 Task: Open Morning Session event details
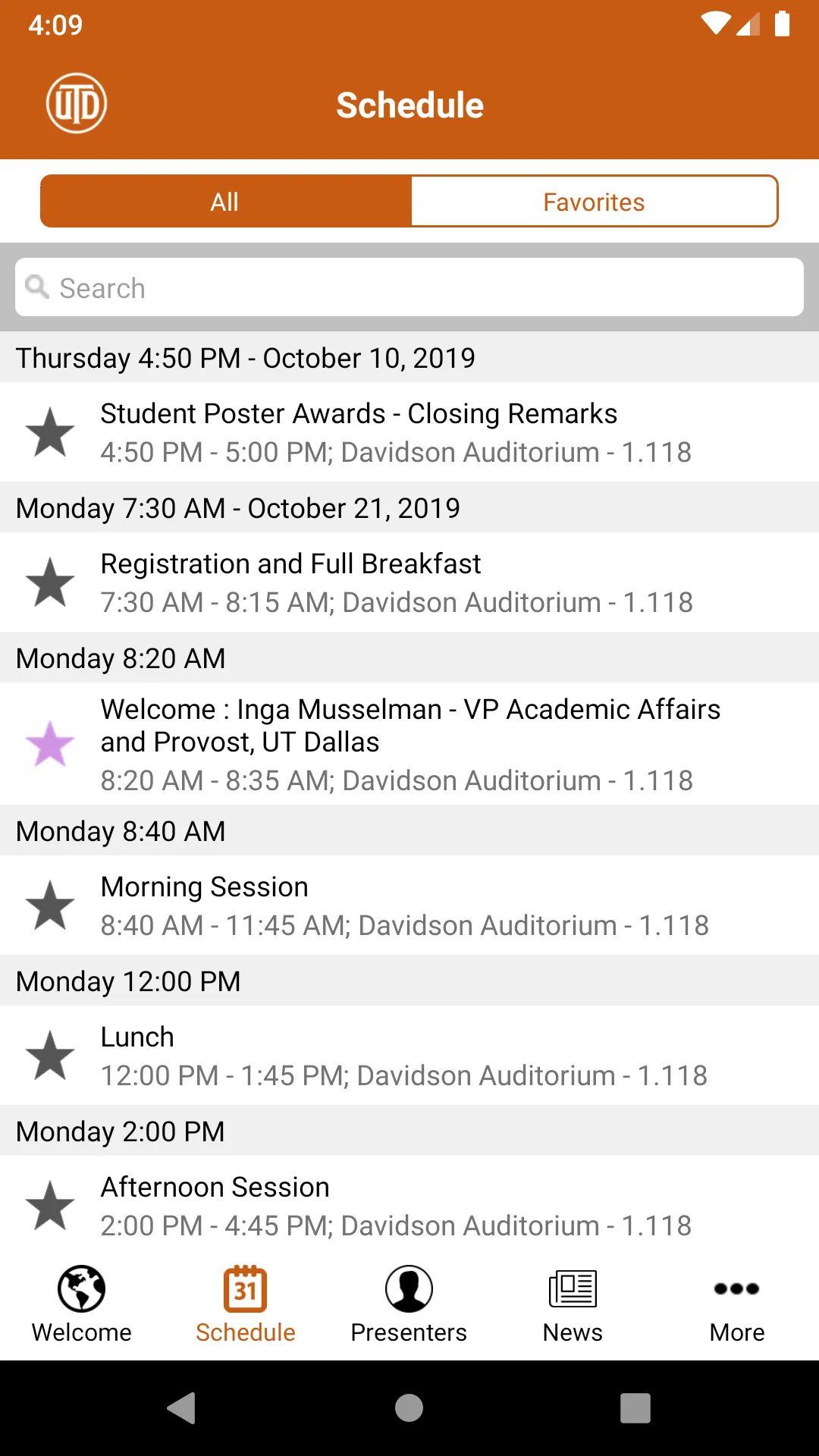(x=409, y=905)
